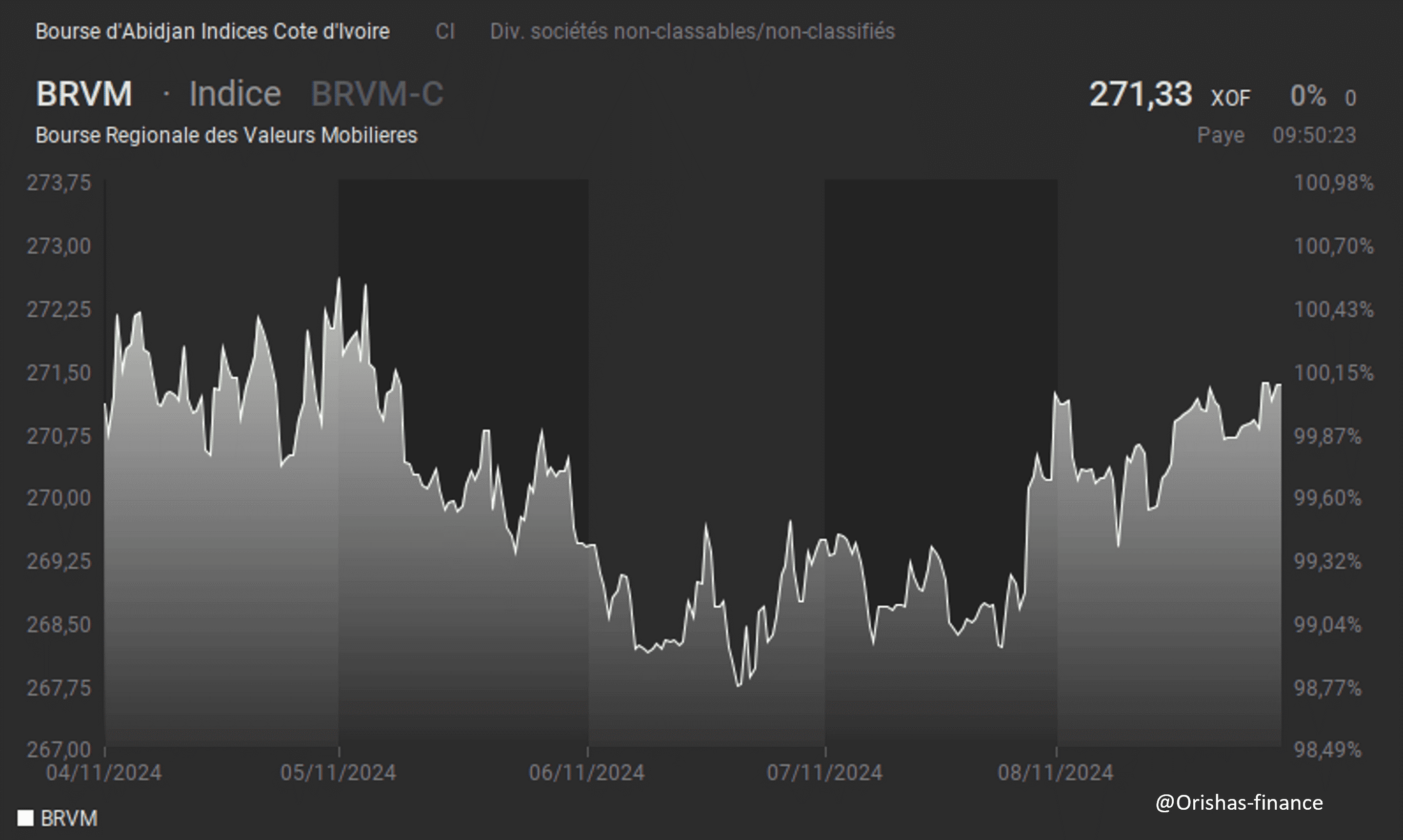Screen dimensions: 1403x840
Task: Click Bourse d'Abidjan Indices Cote d'Ivoire
Action: click(212, 31)
